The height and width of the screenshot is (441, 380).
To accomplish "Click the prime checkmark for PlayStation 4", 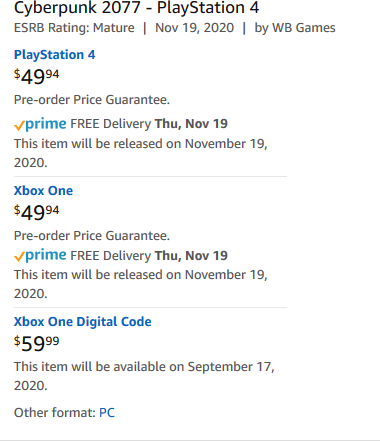I will click(x=19, y=125).
